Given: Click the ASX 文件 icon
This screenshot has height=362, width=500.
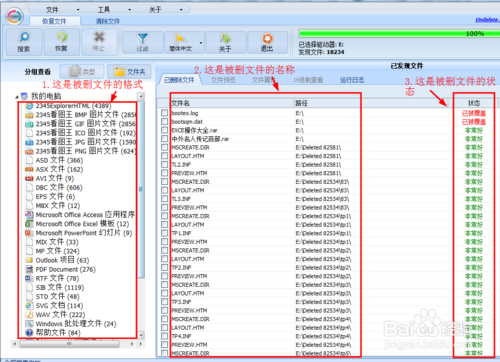Looking at the screenshot, I should (30, 169).
